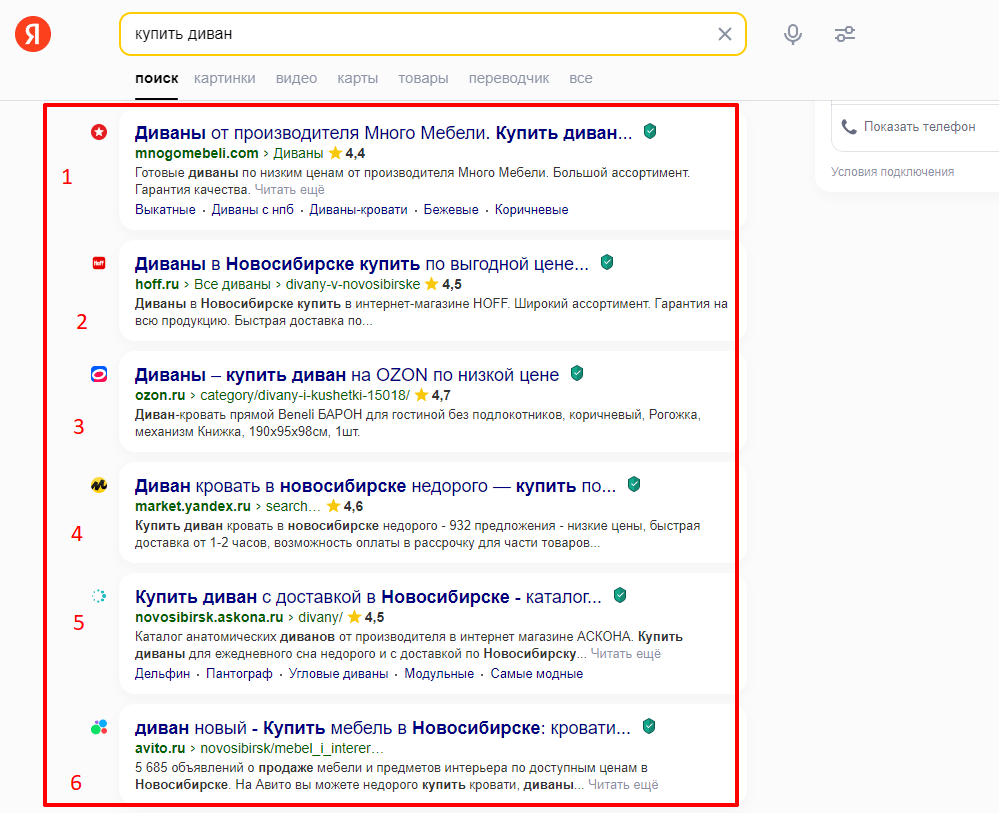
Task: Click the Yandex Market favicon
Action: pyautogui.click(x=99, y=485)
